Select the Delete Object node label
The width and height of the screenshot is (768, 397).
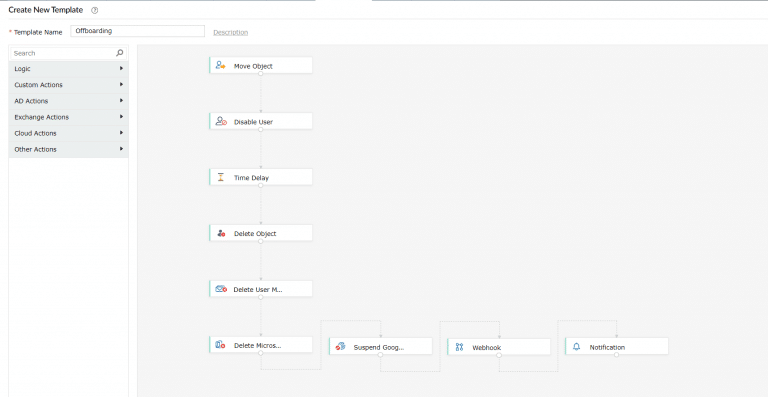click(x=255, y=234)
